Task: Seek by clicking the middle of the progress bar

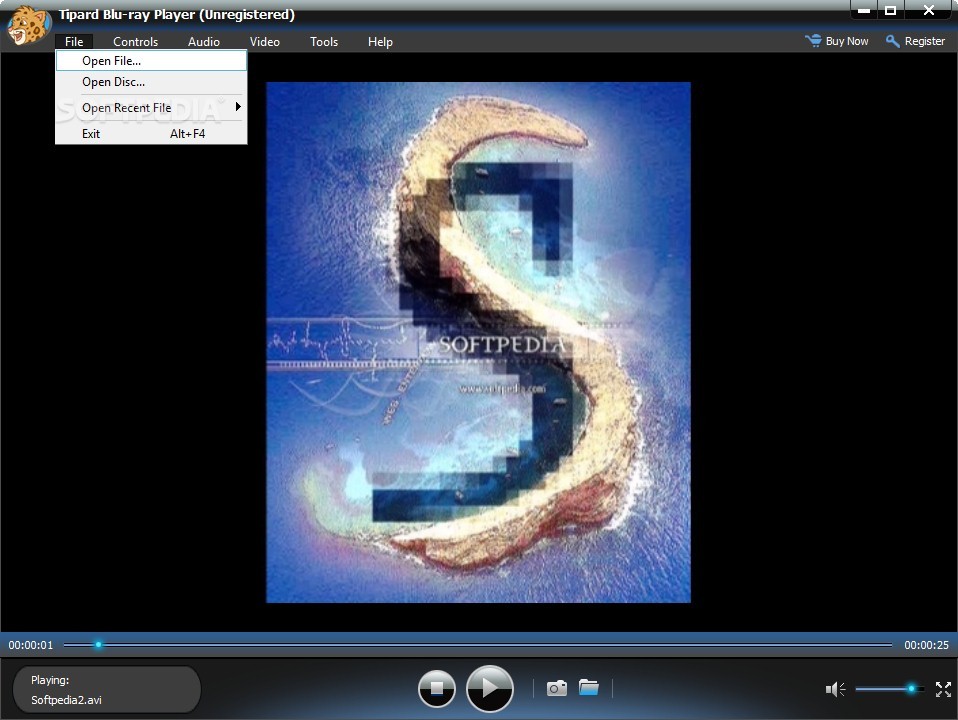Action: pos(478,644)
